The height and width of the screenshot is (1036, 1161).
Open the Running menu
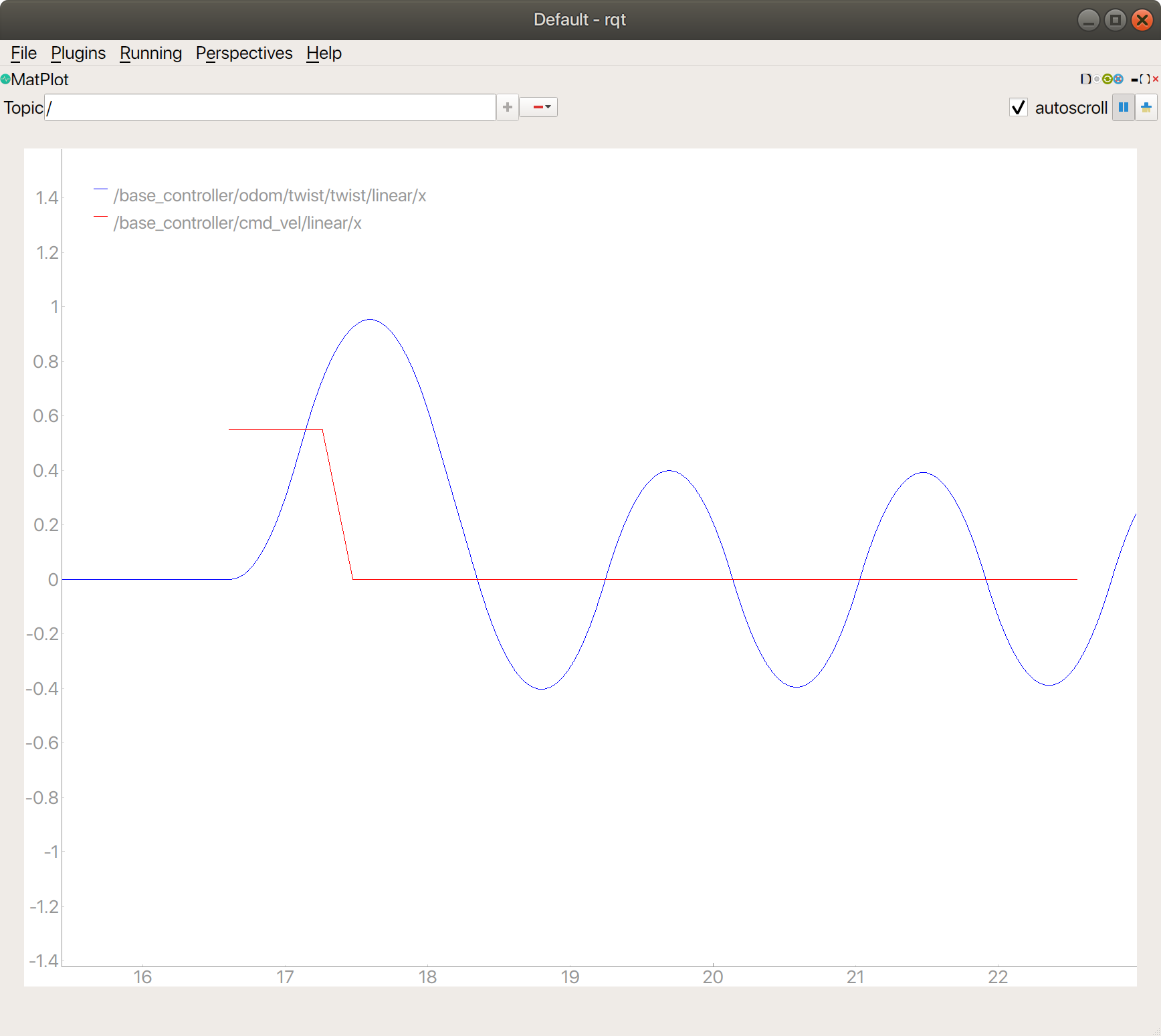(x=150, y=53)
